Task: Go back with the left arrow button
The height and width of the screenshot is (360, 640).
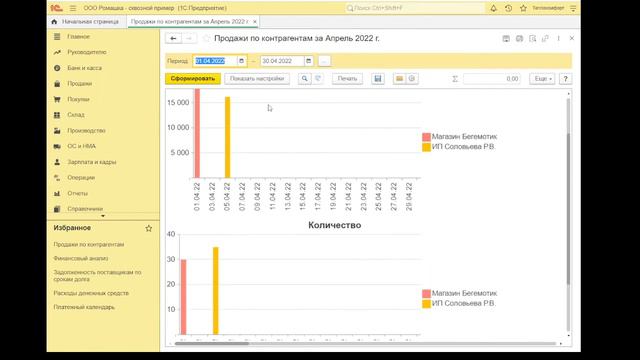Action: tap(173, 38)
